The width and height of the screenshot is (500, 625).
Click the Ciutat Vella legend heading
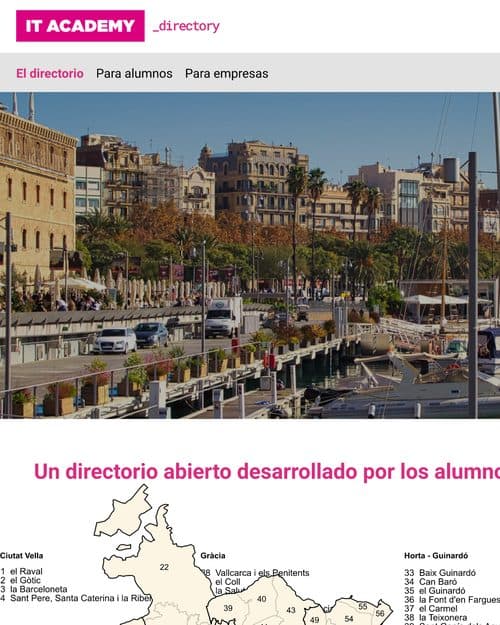[x=22, y=555]
